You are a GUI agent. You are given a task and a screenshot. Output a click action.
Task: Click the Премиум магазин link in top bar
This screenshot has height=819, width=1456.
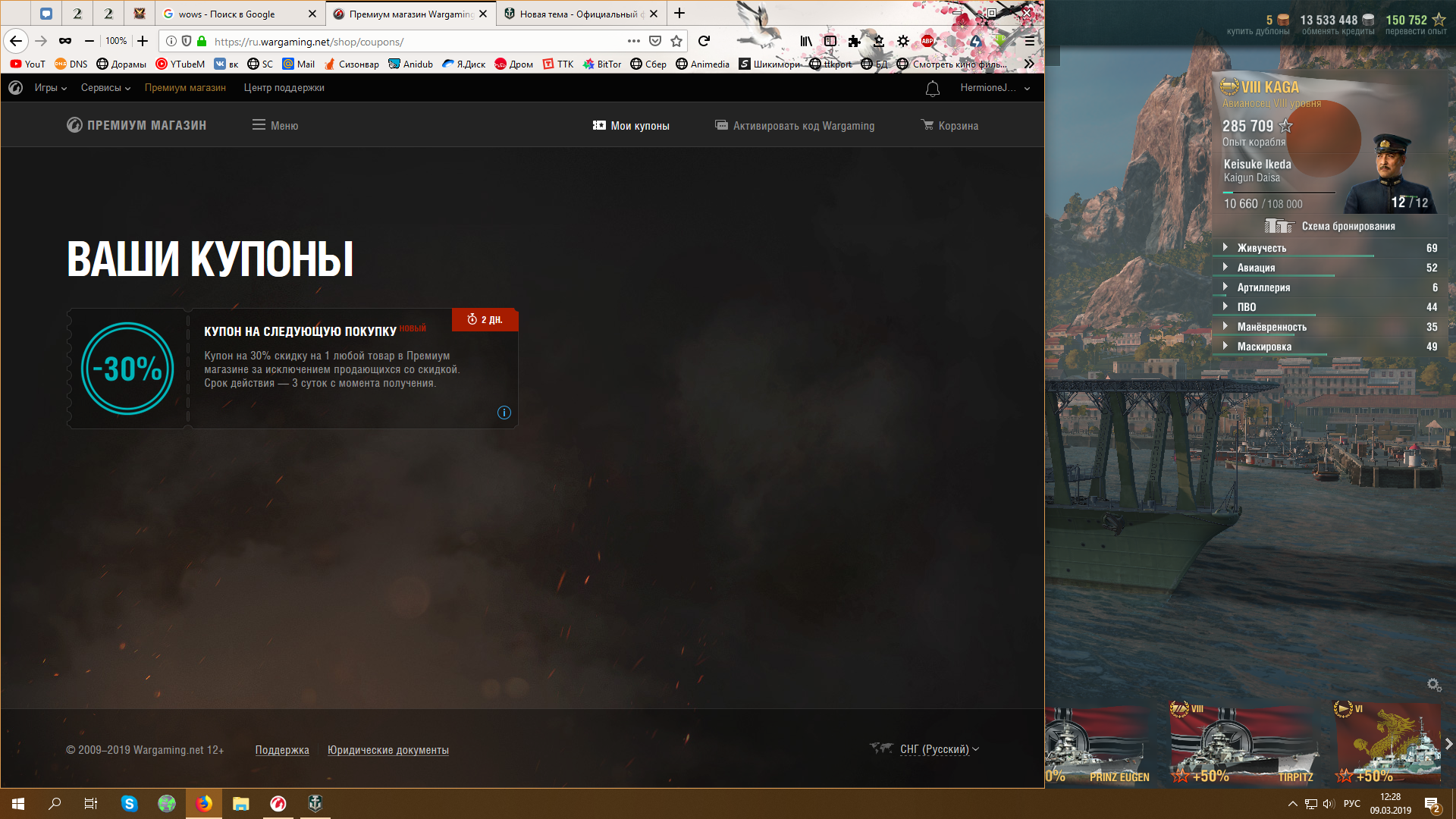[x=185, y=88]
